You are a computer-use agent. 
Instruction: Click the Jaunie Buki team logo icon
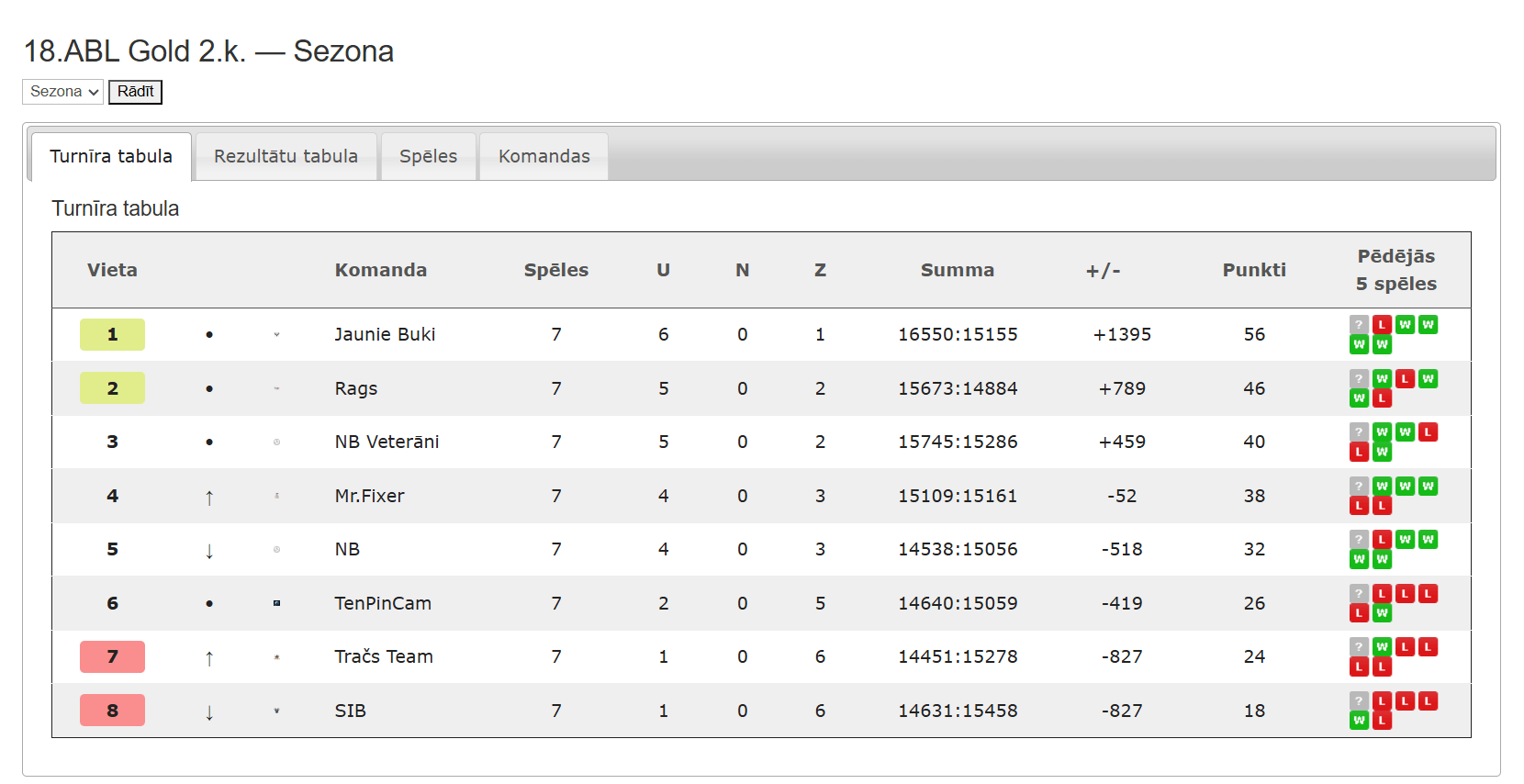(276, 334)
